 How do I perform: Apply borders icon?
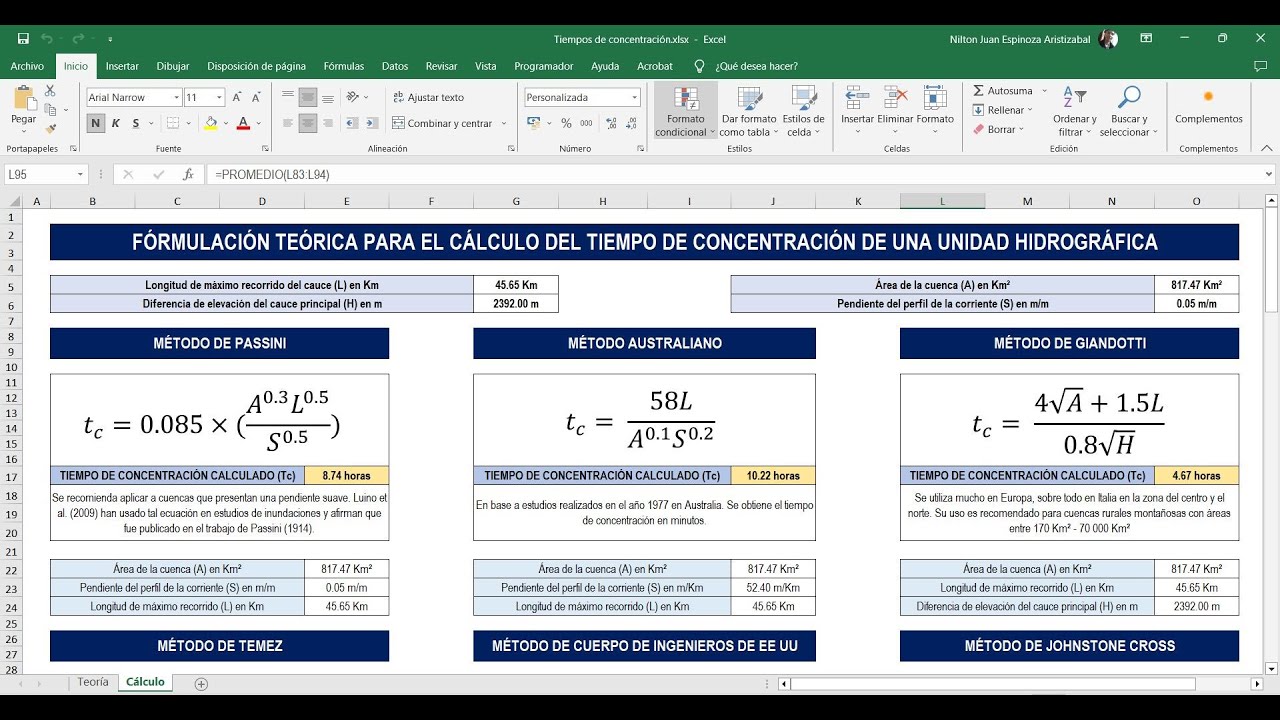click(173, 123)
